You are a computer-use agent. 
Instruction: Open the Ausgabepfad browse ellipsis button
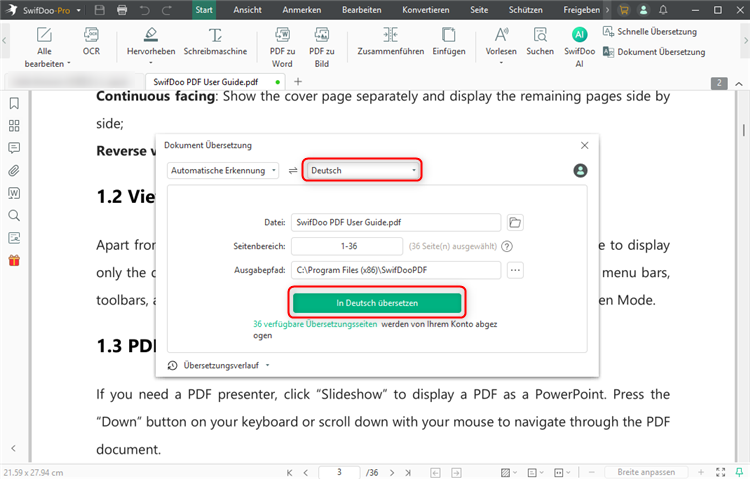[x=515, y=270]
